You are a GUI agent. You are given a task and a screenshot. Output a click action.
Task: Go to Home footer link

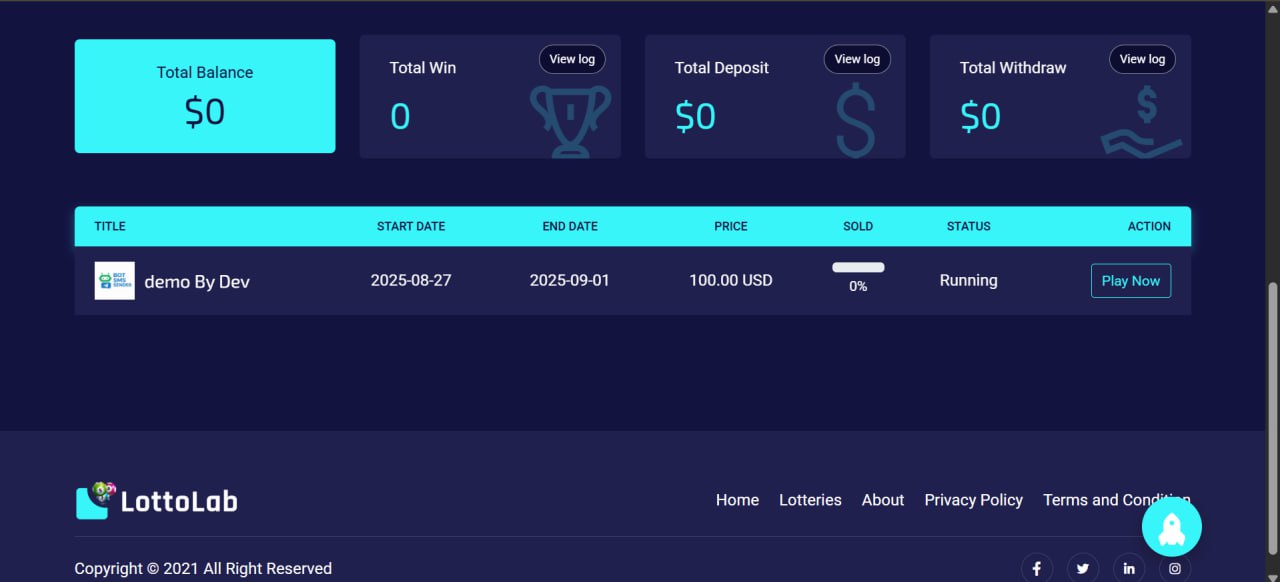[737, 500]
